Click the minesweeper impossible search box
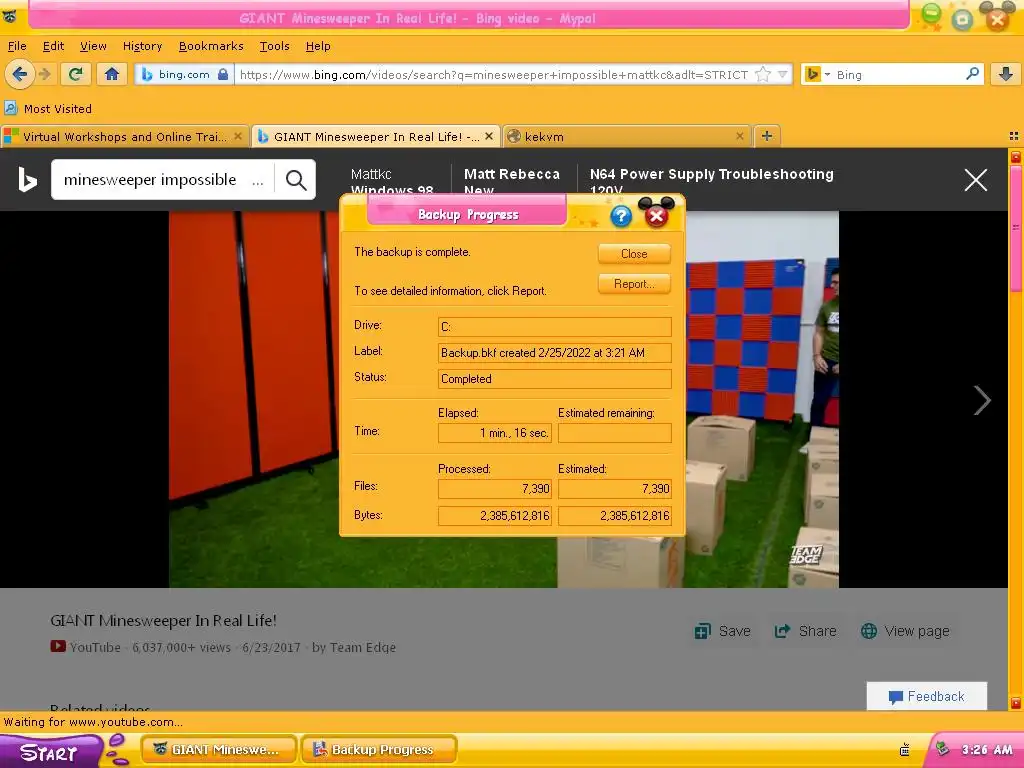Image resolution: width=1024 pixels, height=768 pixels. 163,180
